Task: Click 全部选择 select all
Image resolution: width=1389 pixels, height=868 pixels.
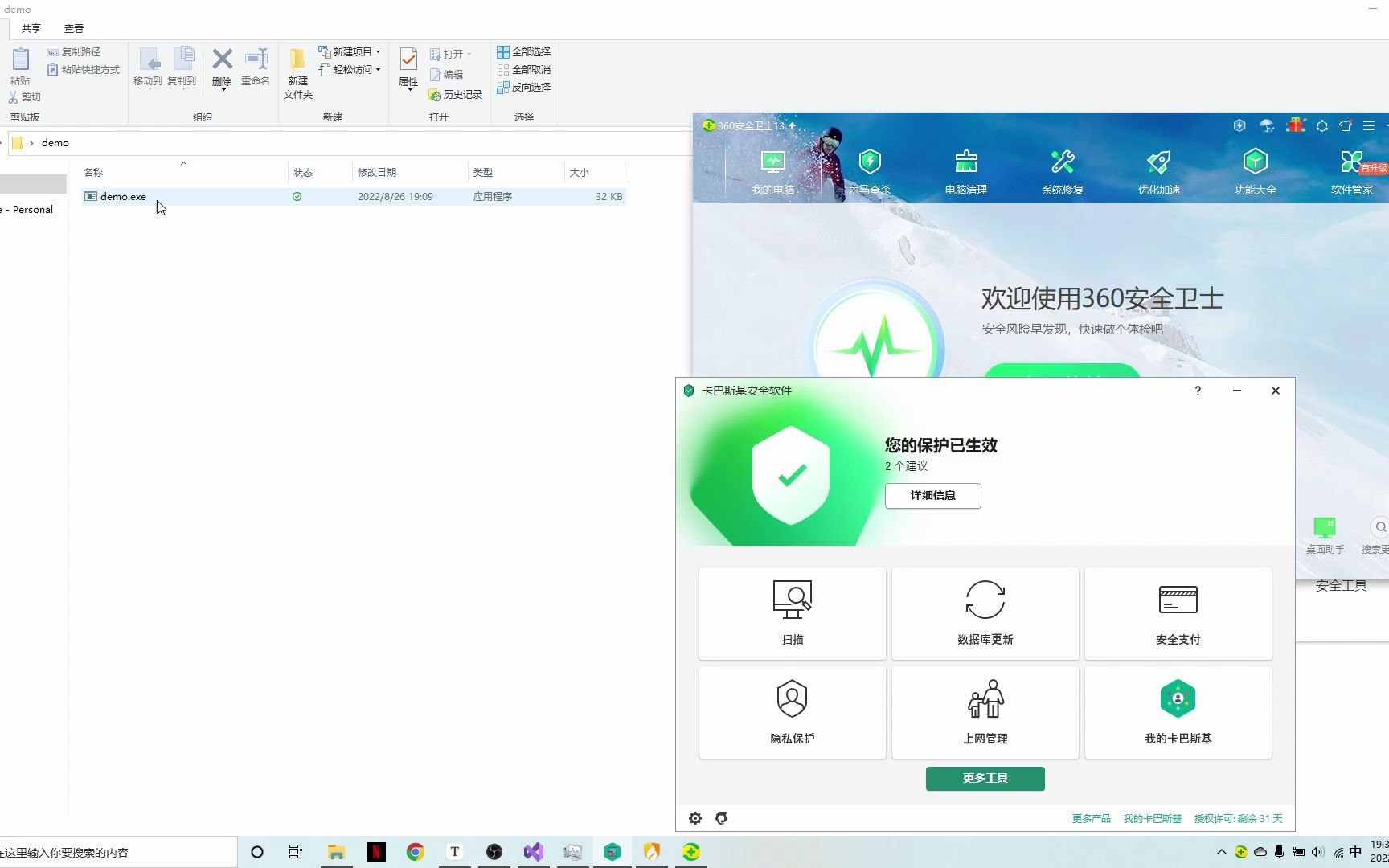Action: pyautogui.click(x=523, y=51)
